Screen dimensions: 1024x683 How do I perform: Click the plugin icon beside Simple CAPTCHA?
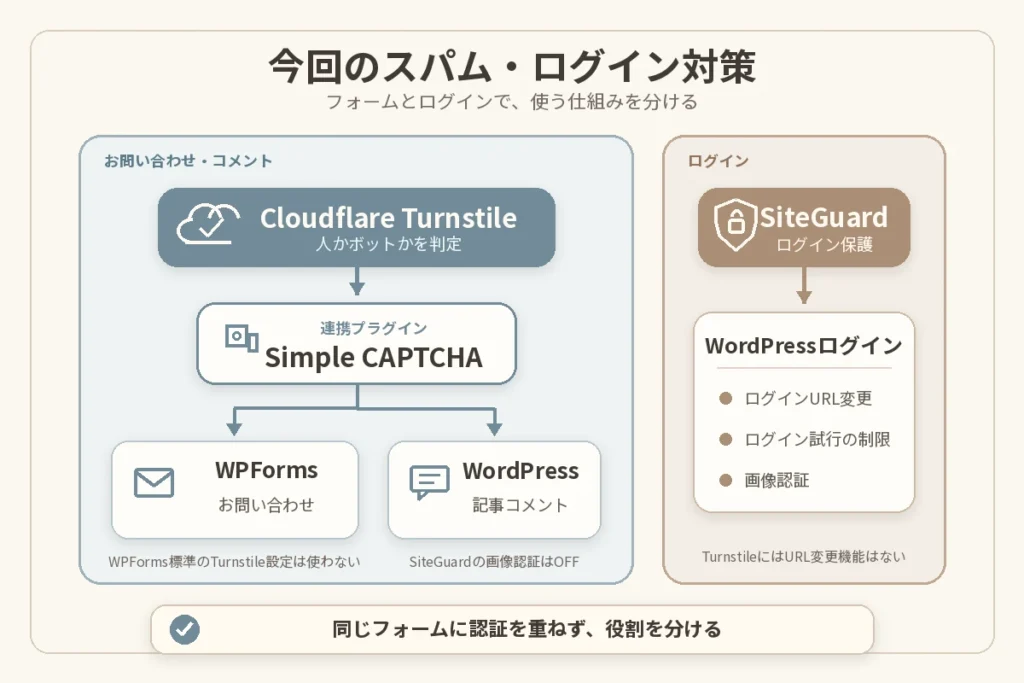(242, 338)
